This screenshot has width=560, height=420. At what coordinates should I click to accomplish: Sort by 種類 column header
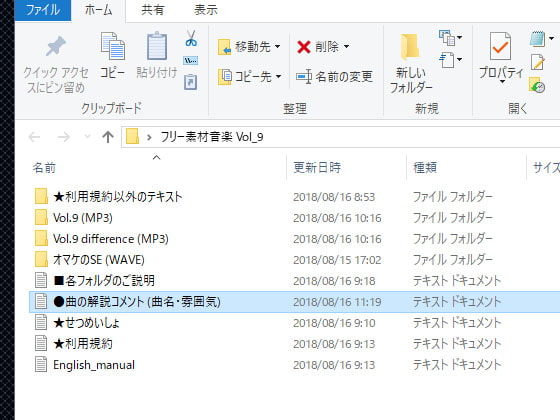[x=425, y=168]
